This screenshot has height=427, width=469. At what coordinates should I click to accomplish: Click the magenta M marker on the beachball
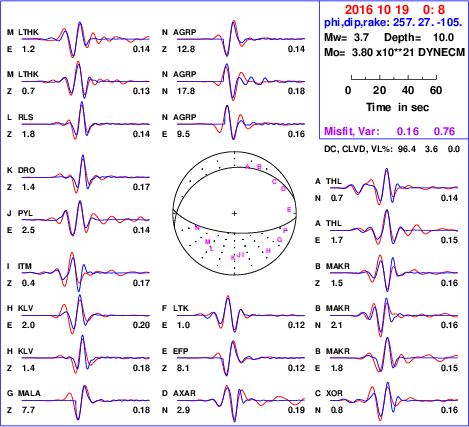207,242
